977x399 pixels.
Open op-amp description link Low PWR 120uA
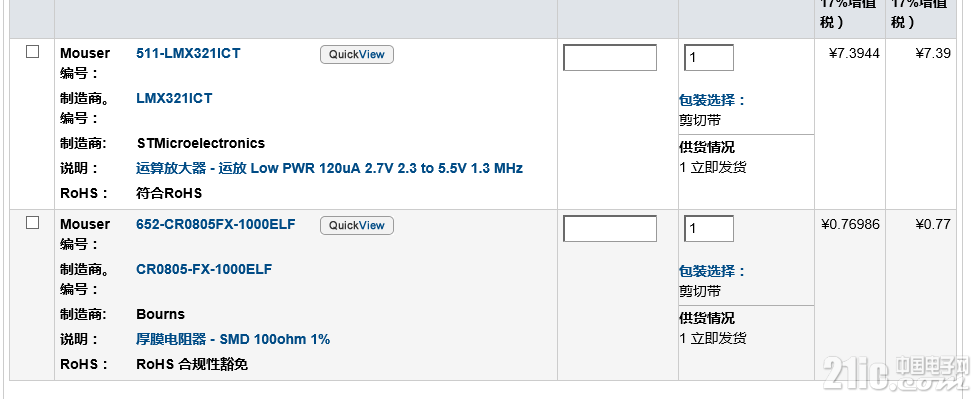pyautogui.click(x=329, y=168)
